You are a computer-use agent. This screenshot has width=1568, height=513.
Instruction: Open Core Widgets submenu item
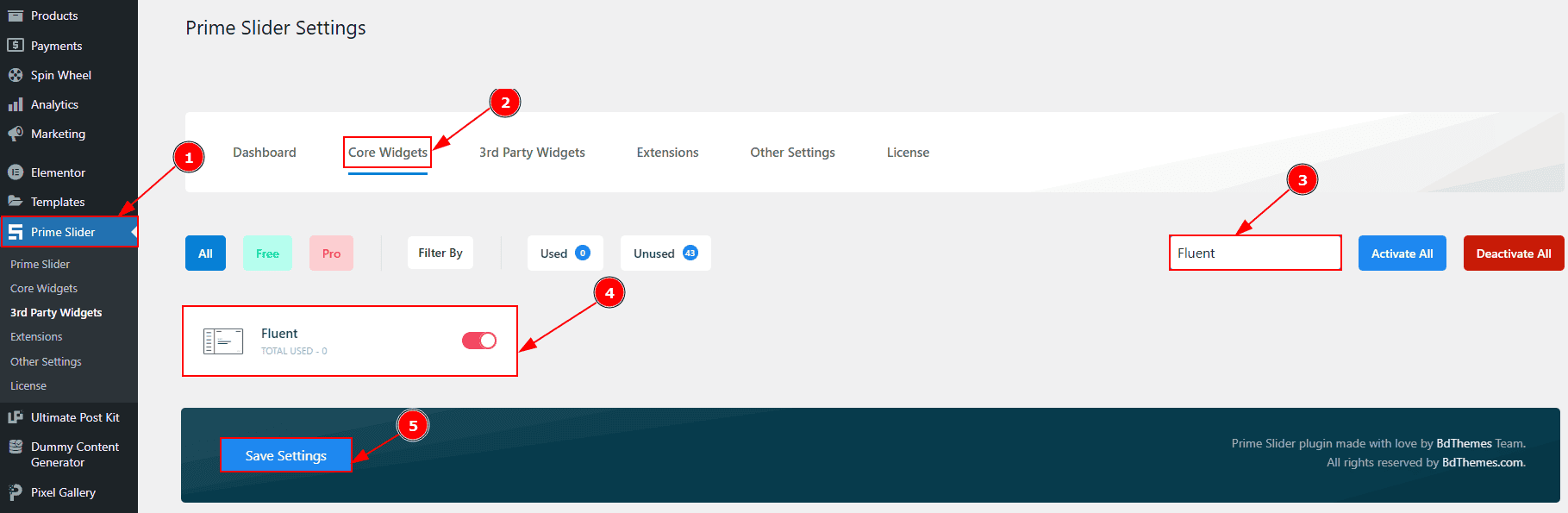pyautogui.click(x=44, y=288)
